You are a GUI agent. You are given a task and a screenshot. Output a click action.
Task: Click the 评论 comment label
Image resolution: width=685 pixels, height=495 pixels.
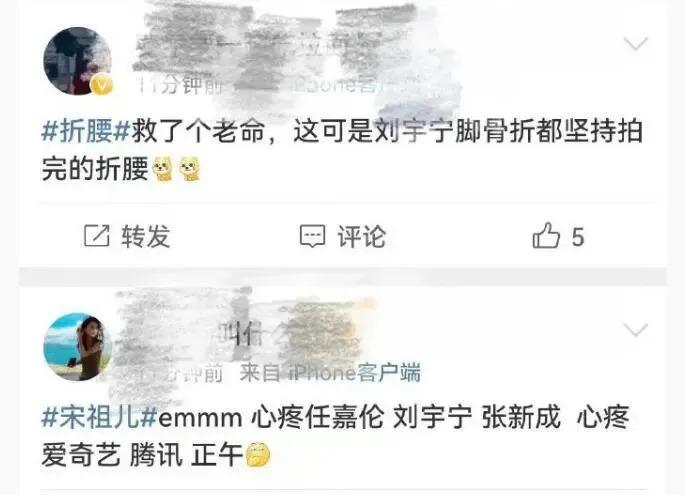361,236
